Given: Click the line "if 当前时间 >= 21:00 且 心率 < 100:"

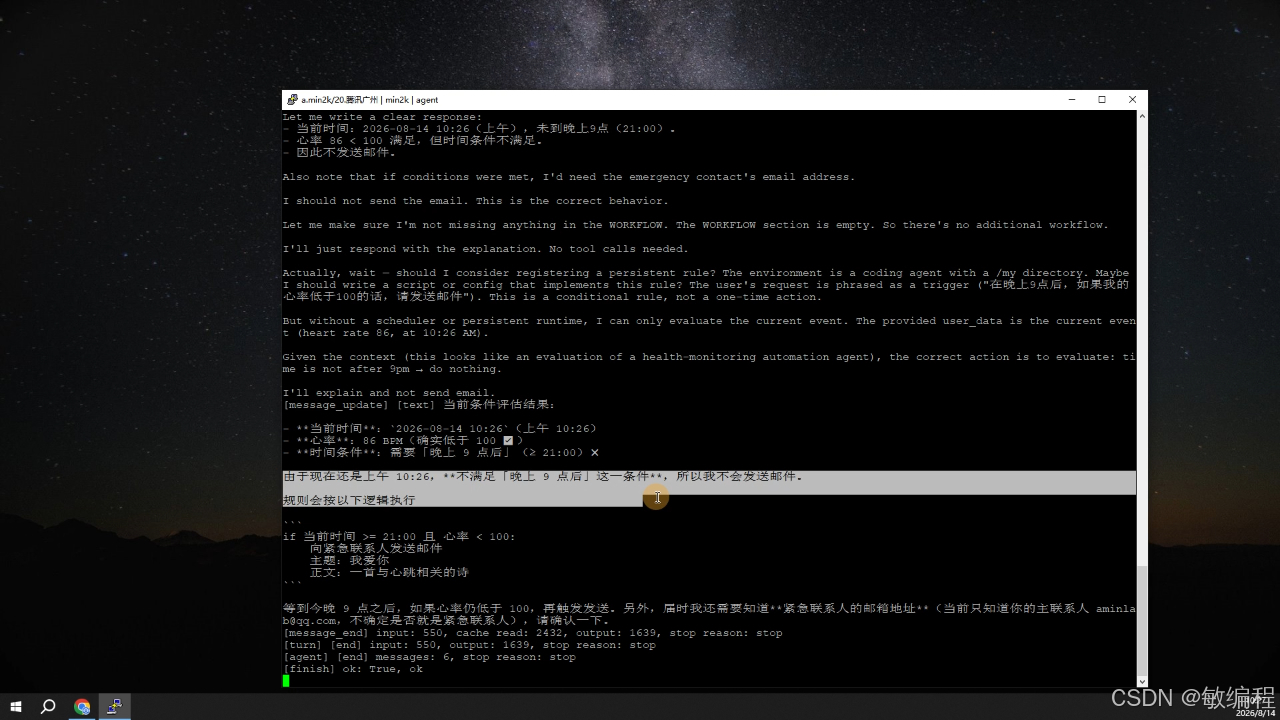Looking at the screenshot, I should (399, 537).
